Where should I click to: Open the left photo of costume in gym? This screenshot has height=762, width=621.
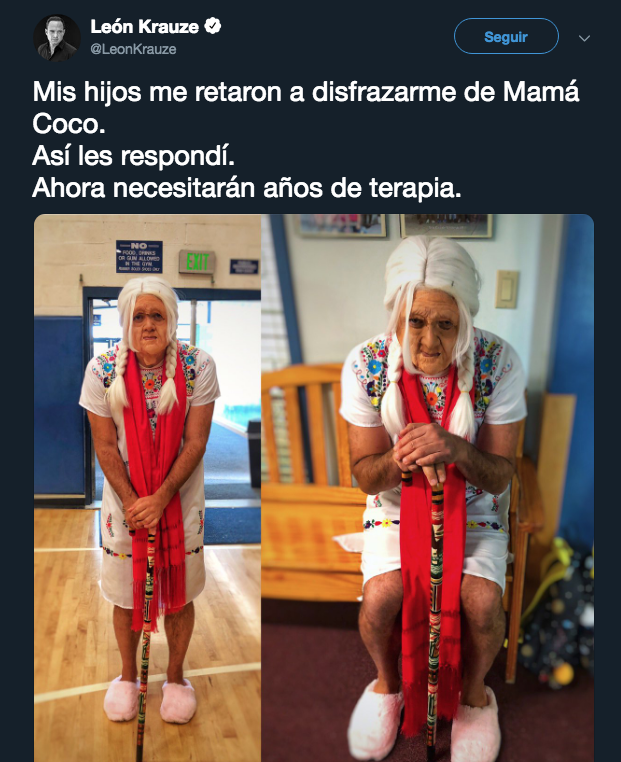(147, 488)
